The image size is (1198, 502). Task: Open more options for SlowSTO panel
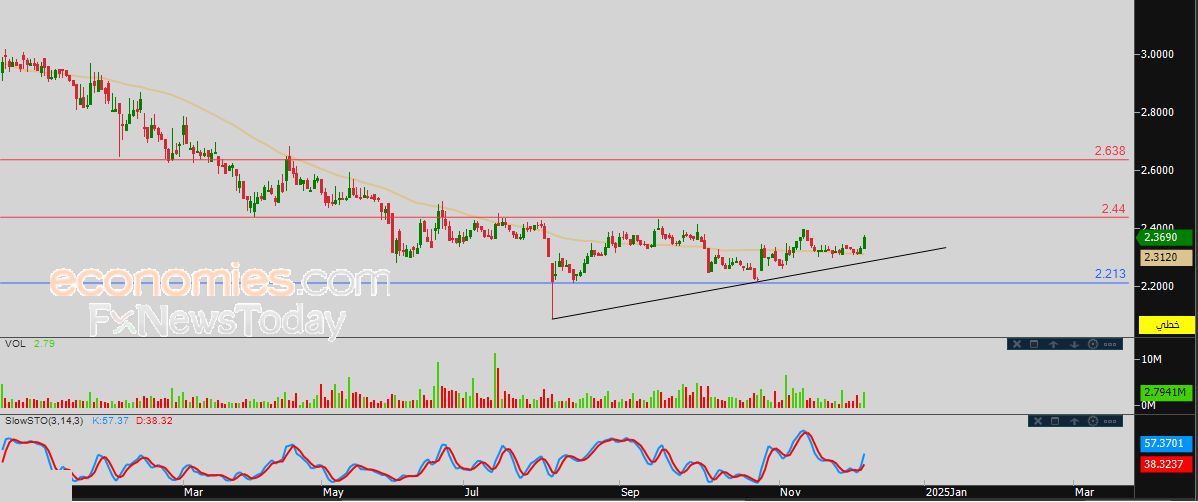coord(1110,421)
